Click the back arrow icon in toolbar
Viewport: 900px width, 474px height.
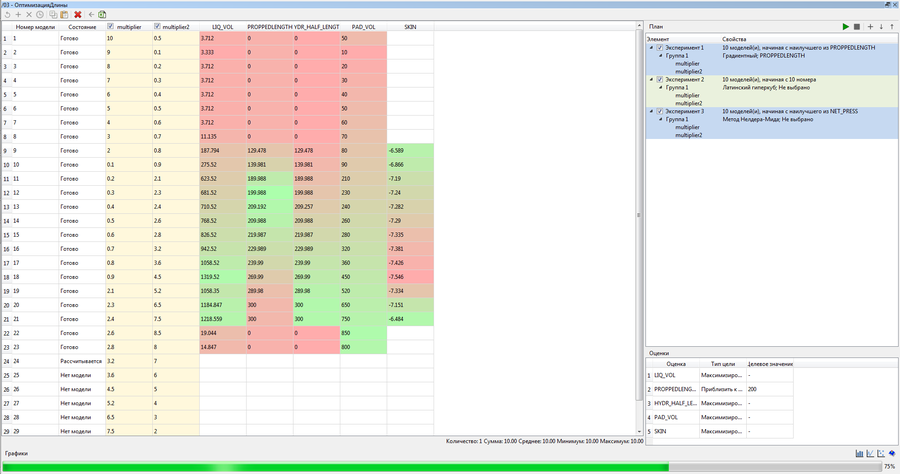[x=91, y=15]
